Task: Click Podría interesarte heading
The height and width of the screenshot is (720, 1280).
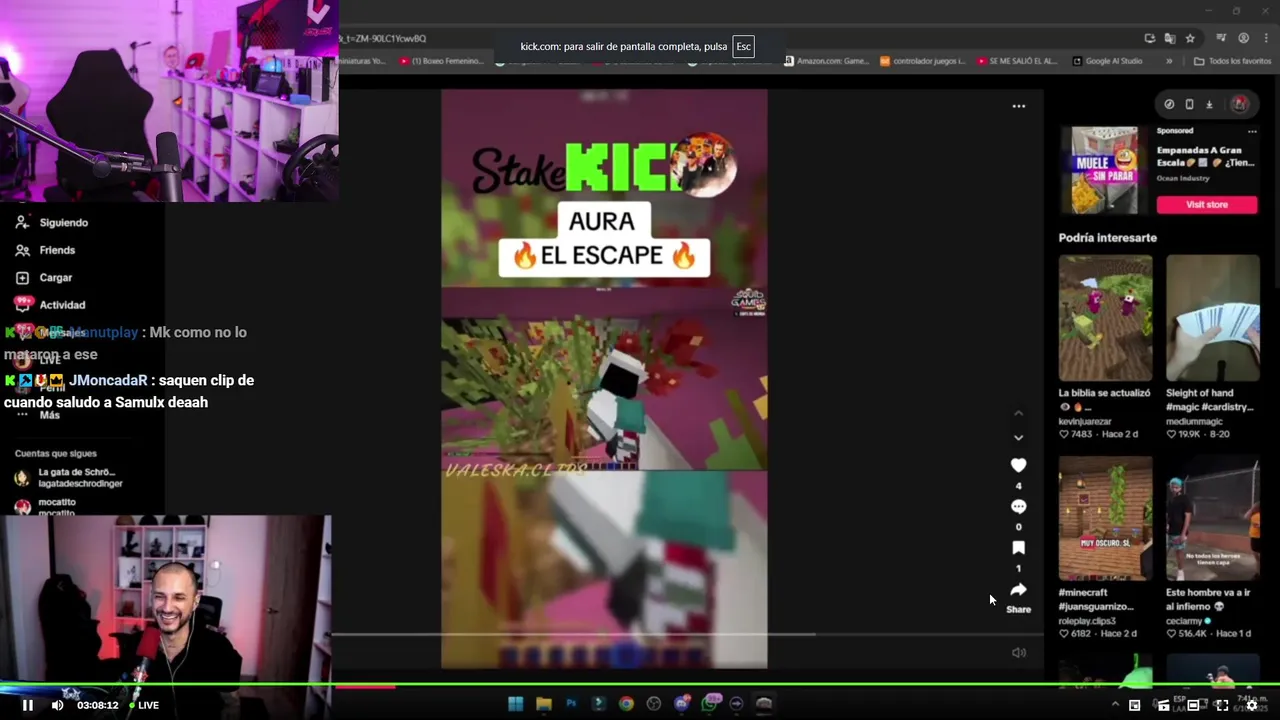Action: pos(1107,238)
